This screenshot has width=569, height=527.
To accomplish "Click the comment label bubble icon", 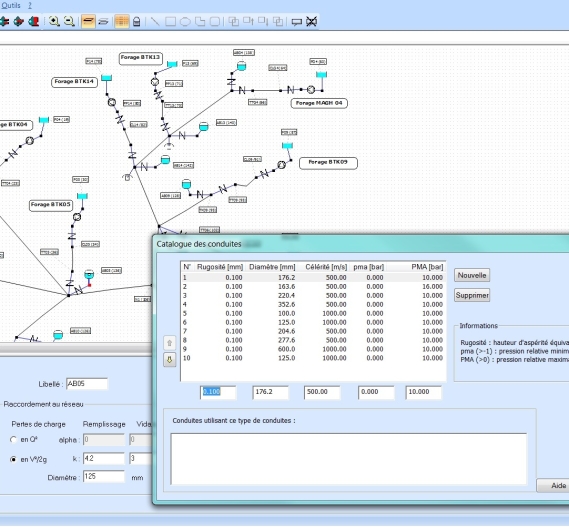I will coord(296,22).
